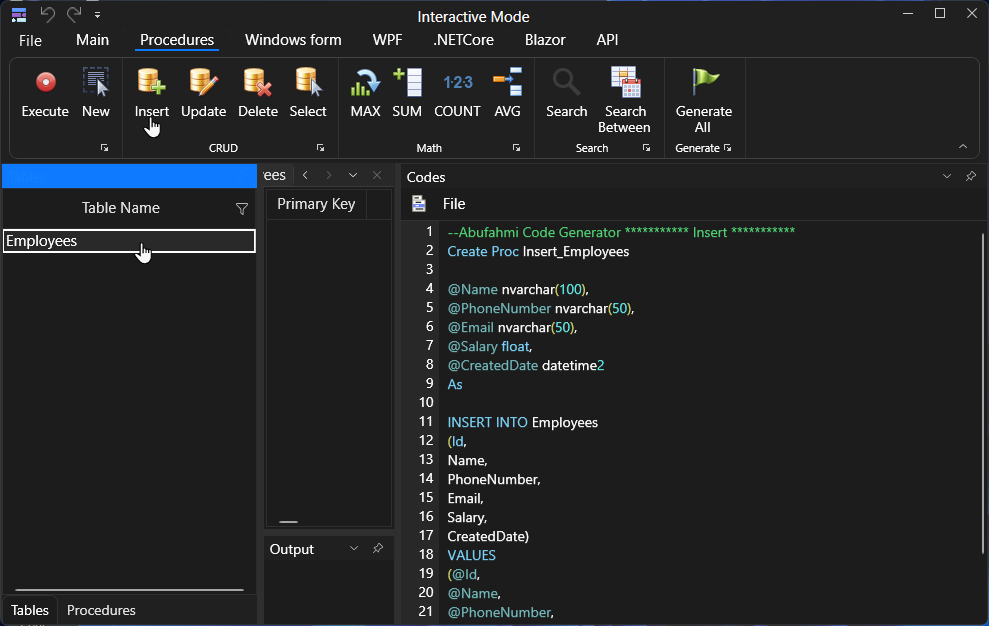Click the New procedure icon
Image resolution: width=989 pixels, height=626 pixels.
click(96, 81)
